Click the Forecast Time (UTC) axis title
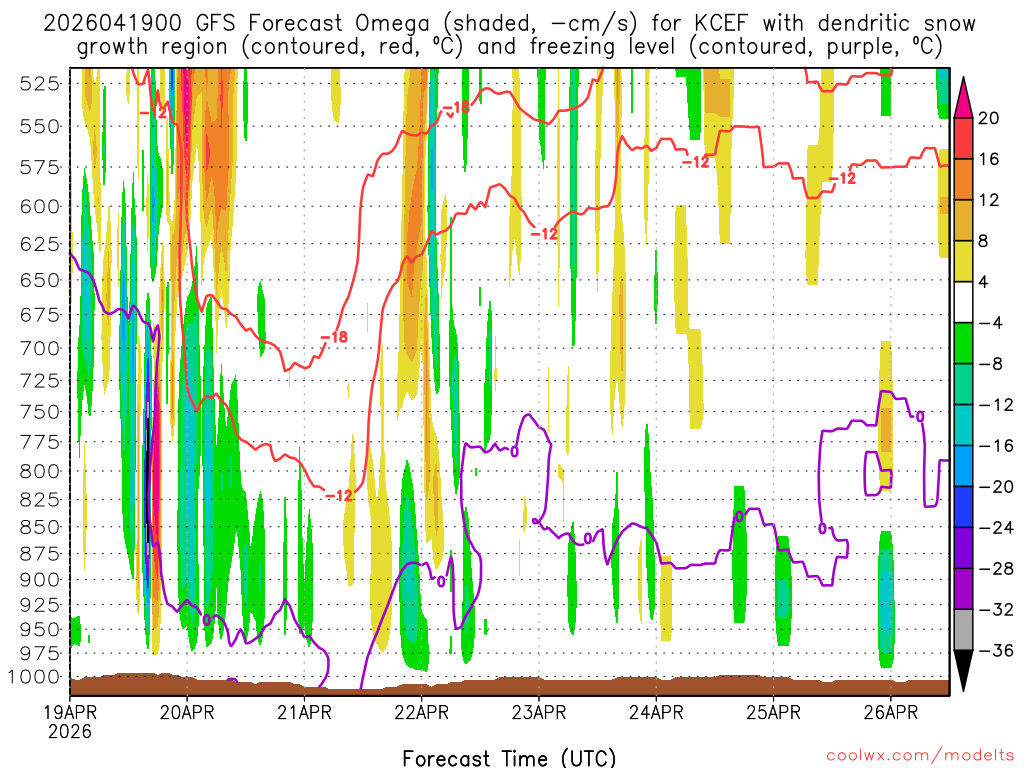Screen dimensions: 1024x768 (509, 758)
